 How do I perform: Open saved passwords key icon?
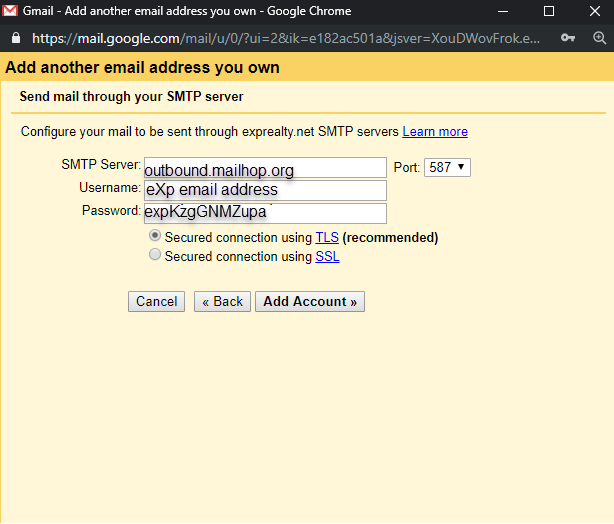pos(568,38)
